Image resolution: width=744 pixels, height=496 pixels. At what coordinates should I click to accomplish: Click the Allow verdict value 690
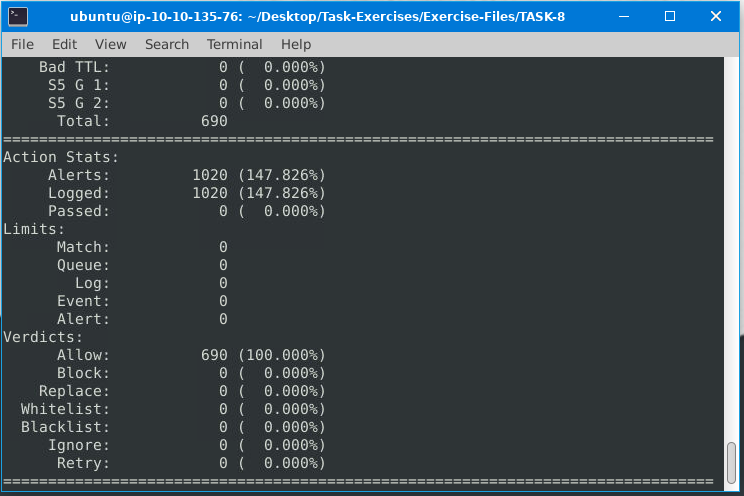pyautogui.click(x=214, y=355)
